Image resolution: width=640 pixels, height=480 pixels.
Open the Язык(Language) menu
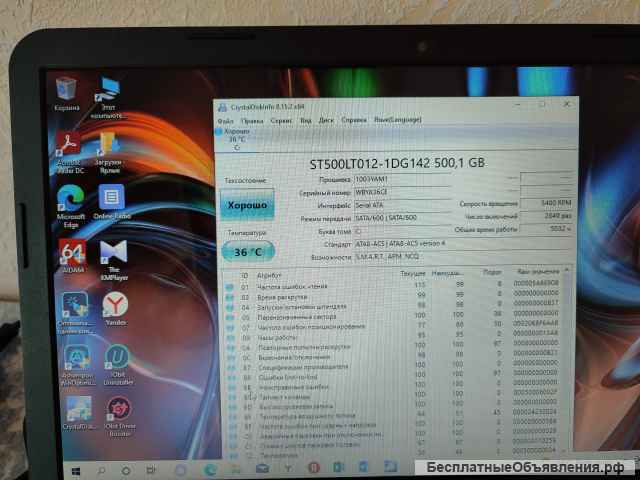coord(398,120)
